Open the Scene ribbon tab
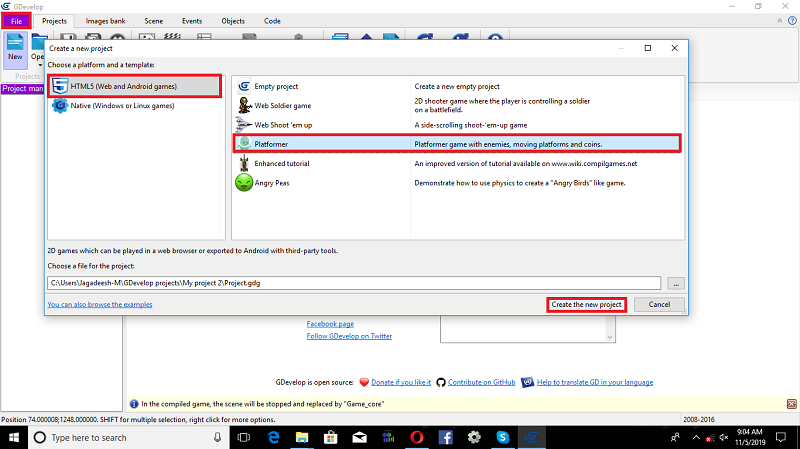This screenshot has height=449, width=800. (154, 21)
